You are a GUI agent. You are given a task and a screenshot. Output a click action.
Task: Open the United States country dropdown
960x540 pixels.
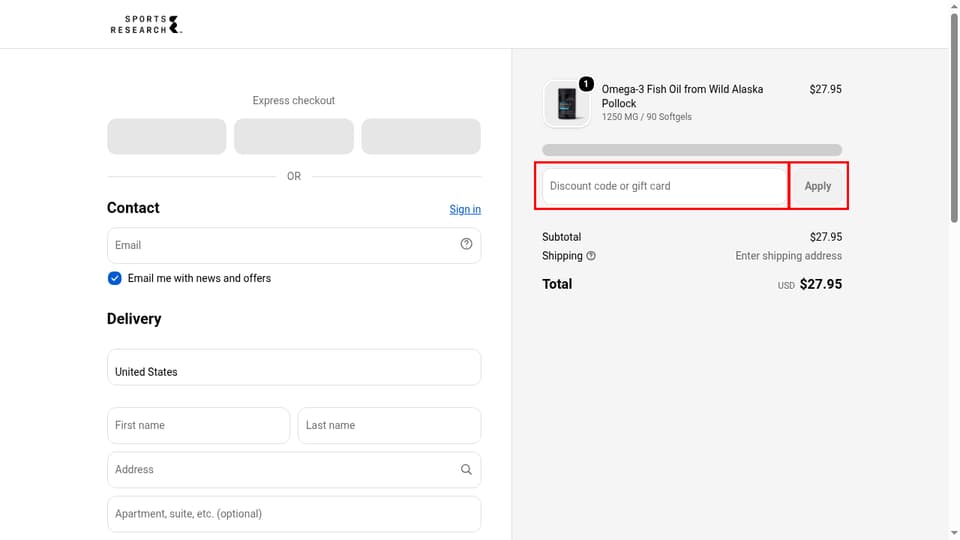tap(294, 367)
